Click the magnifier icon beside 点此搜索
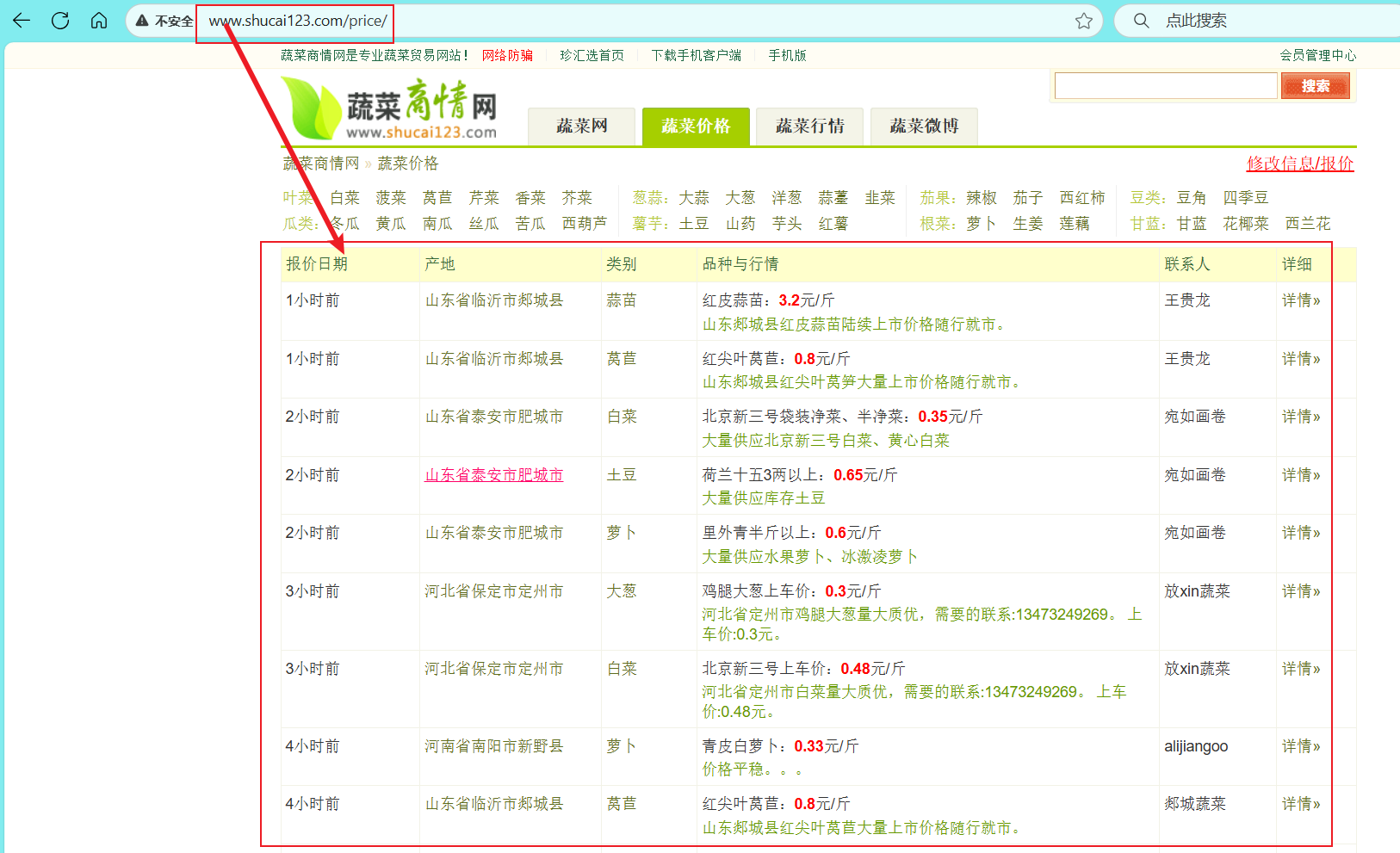Viewport: 1400px width, 853px height. point(1141,21)
